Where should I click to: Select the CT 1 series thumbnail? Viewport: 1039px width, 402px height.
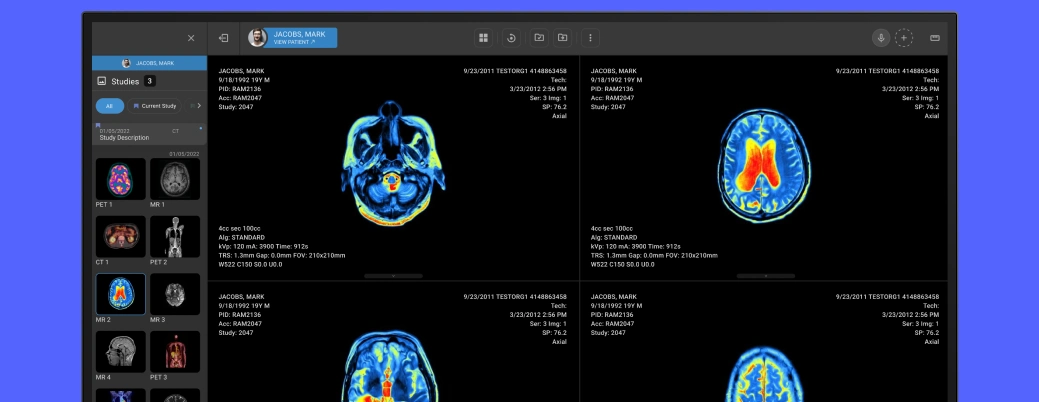pos(121,236)
